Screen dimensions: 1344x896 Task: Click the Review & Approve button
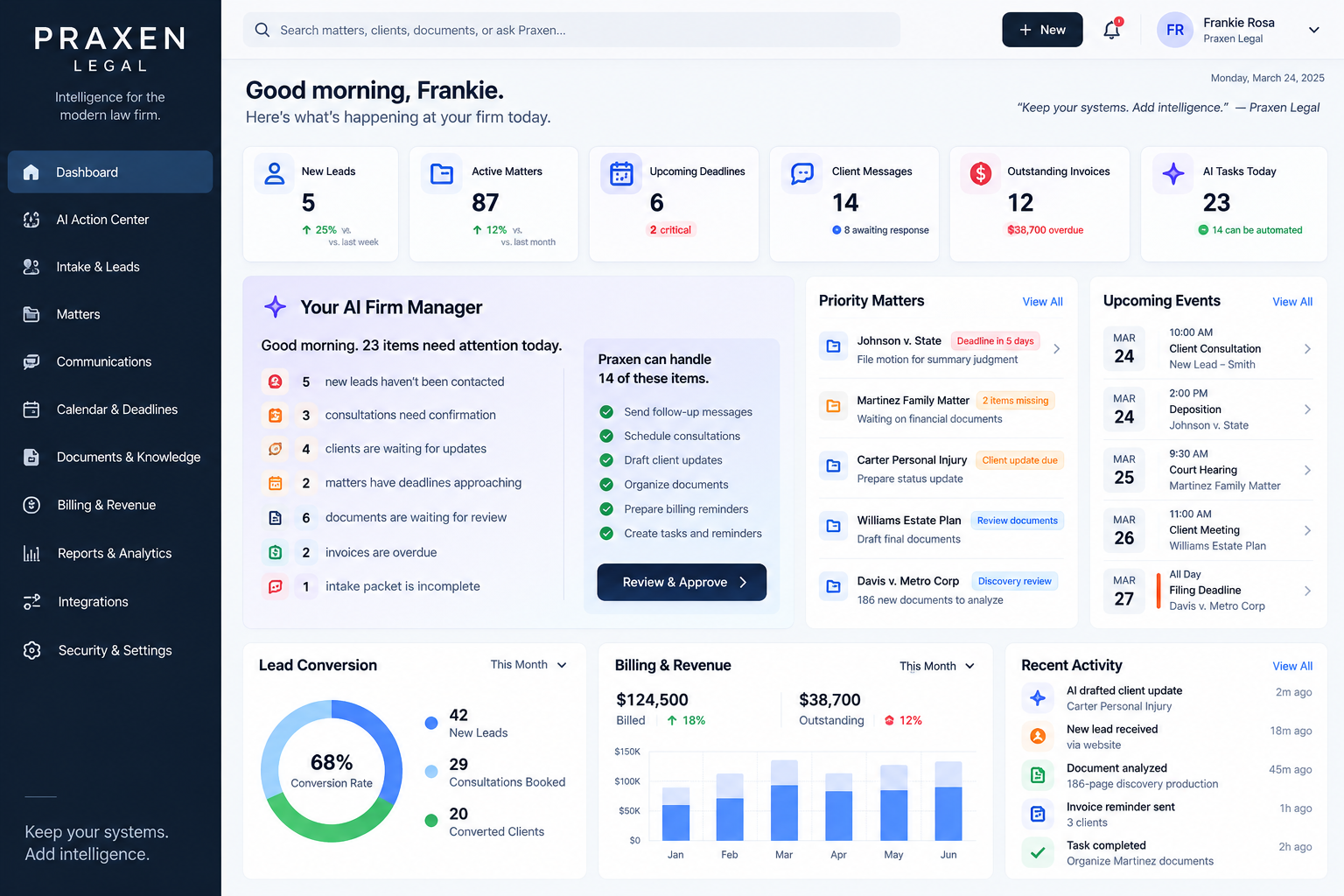(682, 582)
